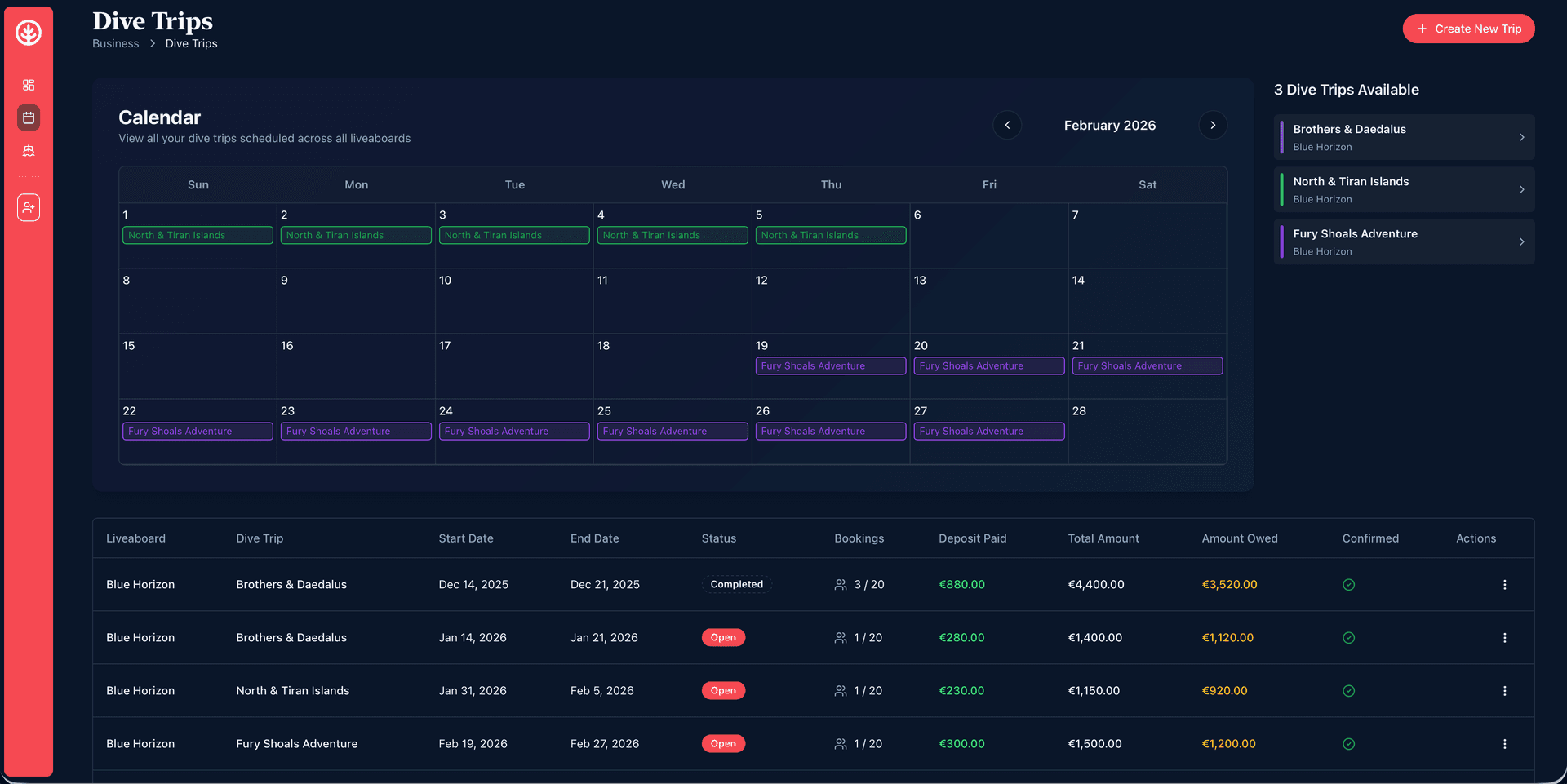Expand the North & Tiran Islands trip card
The width and height of the screenshot is (1567, 784).
(x=1403, y=189)
